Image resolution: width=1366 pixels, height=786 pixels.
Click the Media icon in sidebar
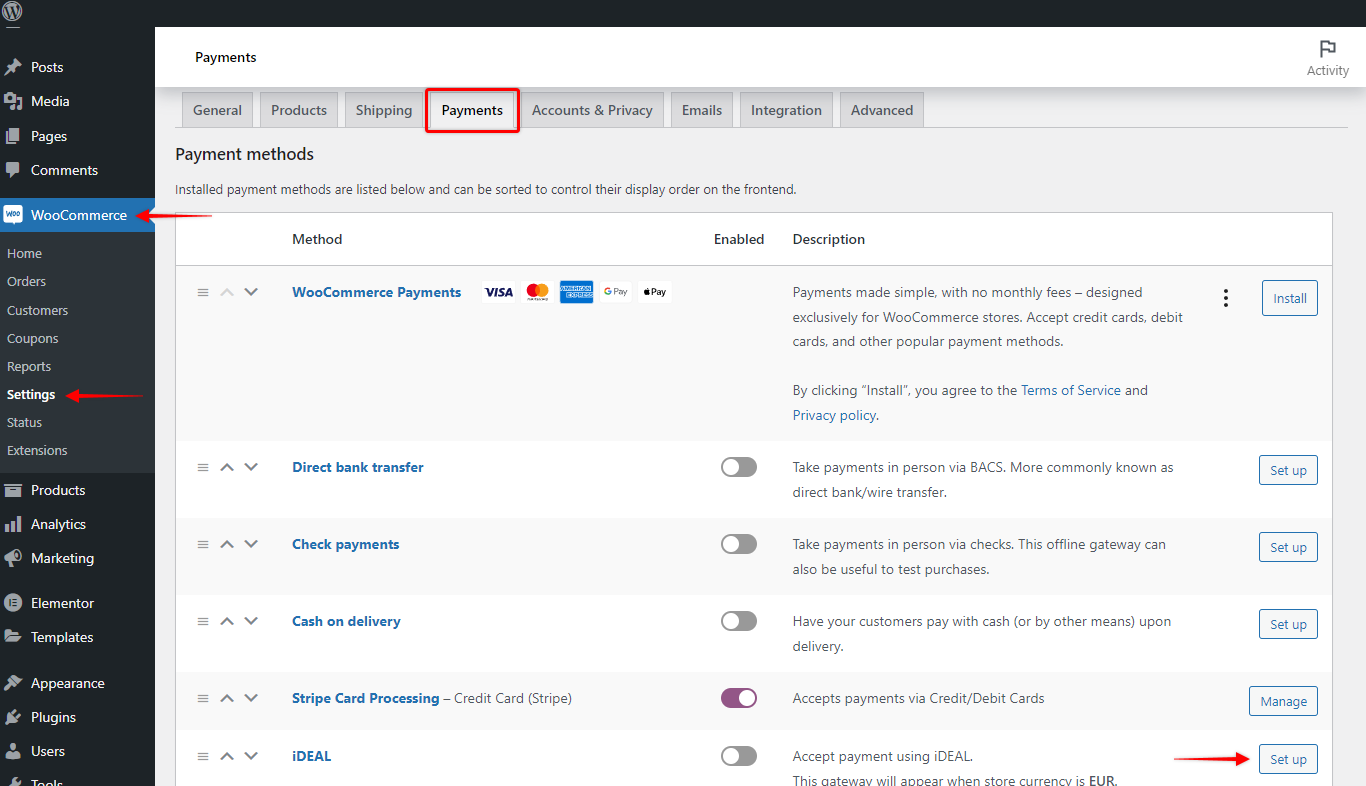tap(13, 101)
